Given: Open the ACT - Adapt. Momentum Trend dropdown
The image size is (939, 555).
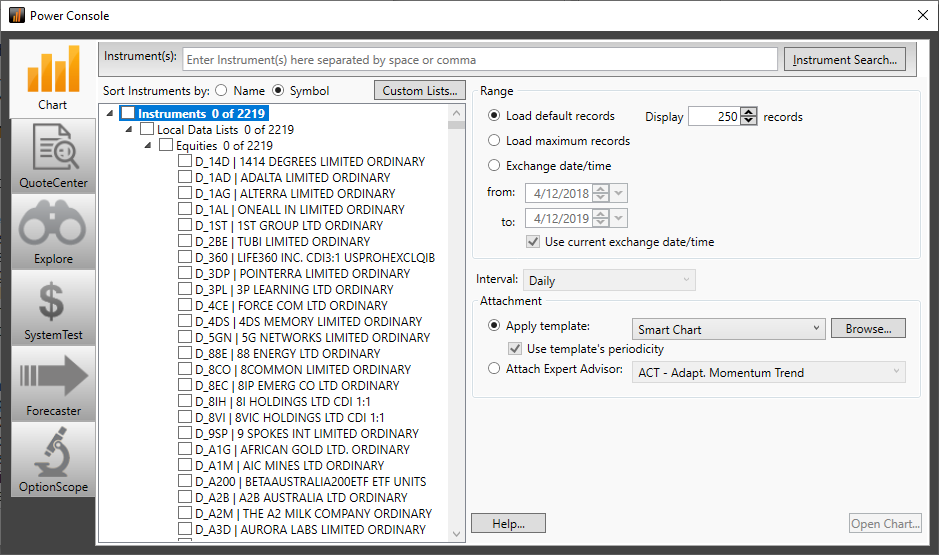Looking at the screenshot, I should pos(768,372).
